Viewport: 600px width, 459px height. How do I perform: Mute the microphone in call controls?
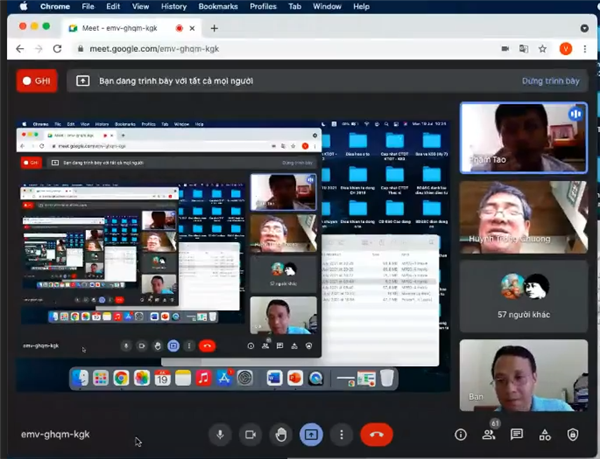click(220, 434)
